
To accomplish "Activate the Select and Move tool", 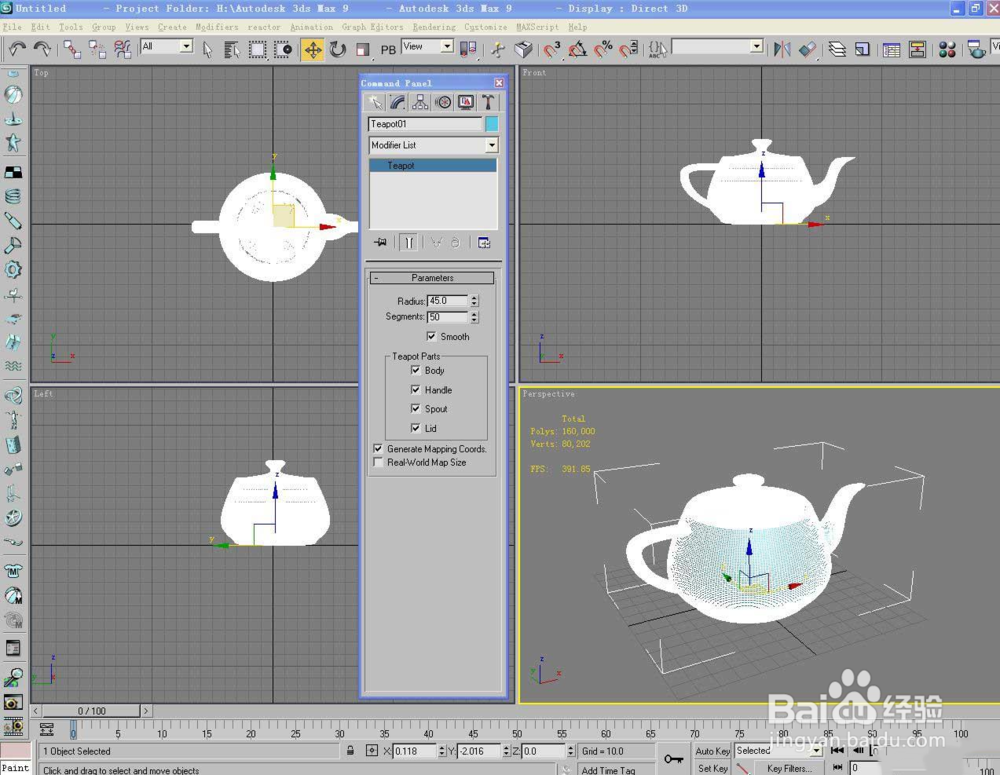I will click(312, 50).
